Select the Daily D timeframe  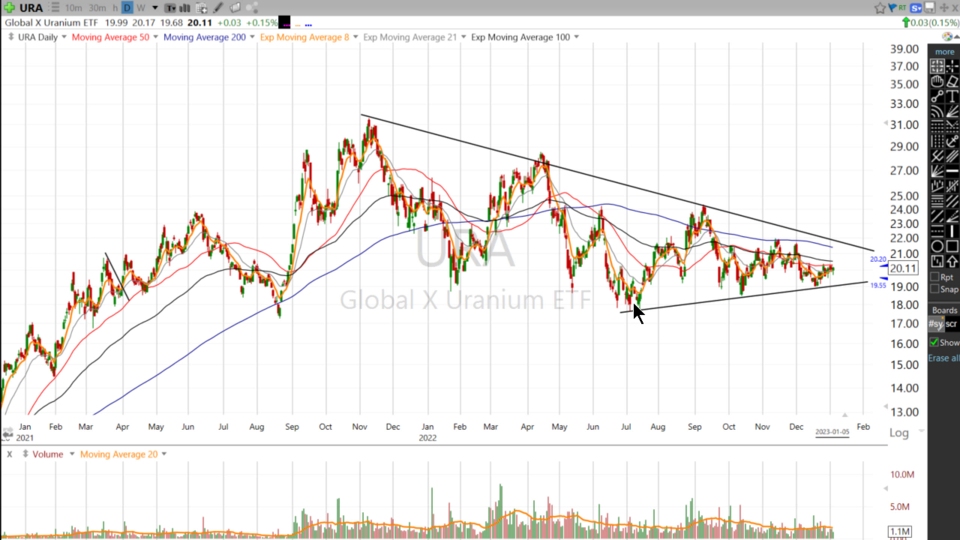click(x=127, y=8)
